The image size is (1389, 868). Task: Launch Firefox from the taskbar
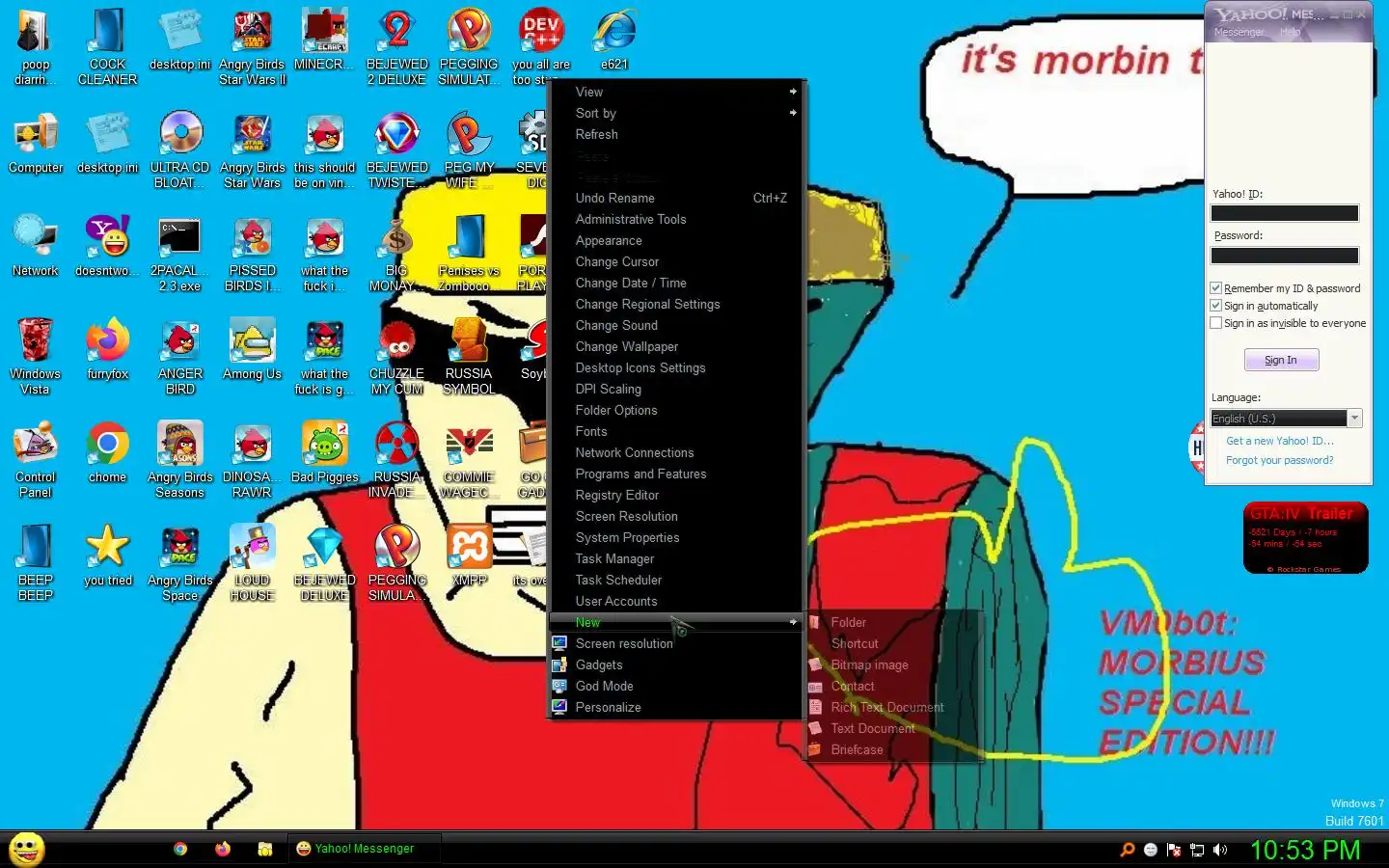point(223,849)
